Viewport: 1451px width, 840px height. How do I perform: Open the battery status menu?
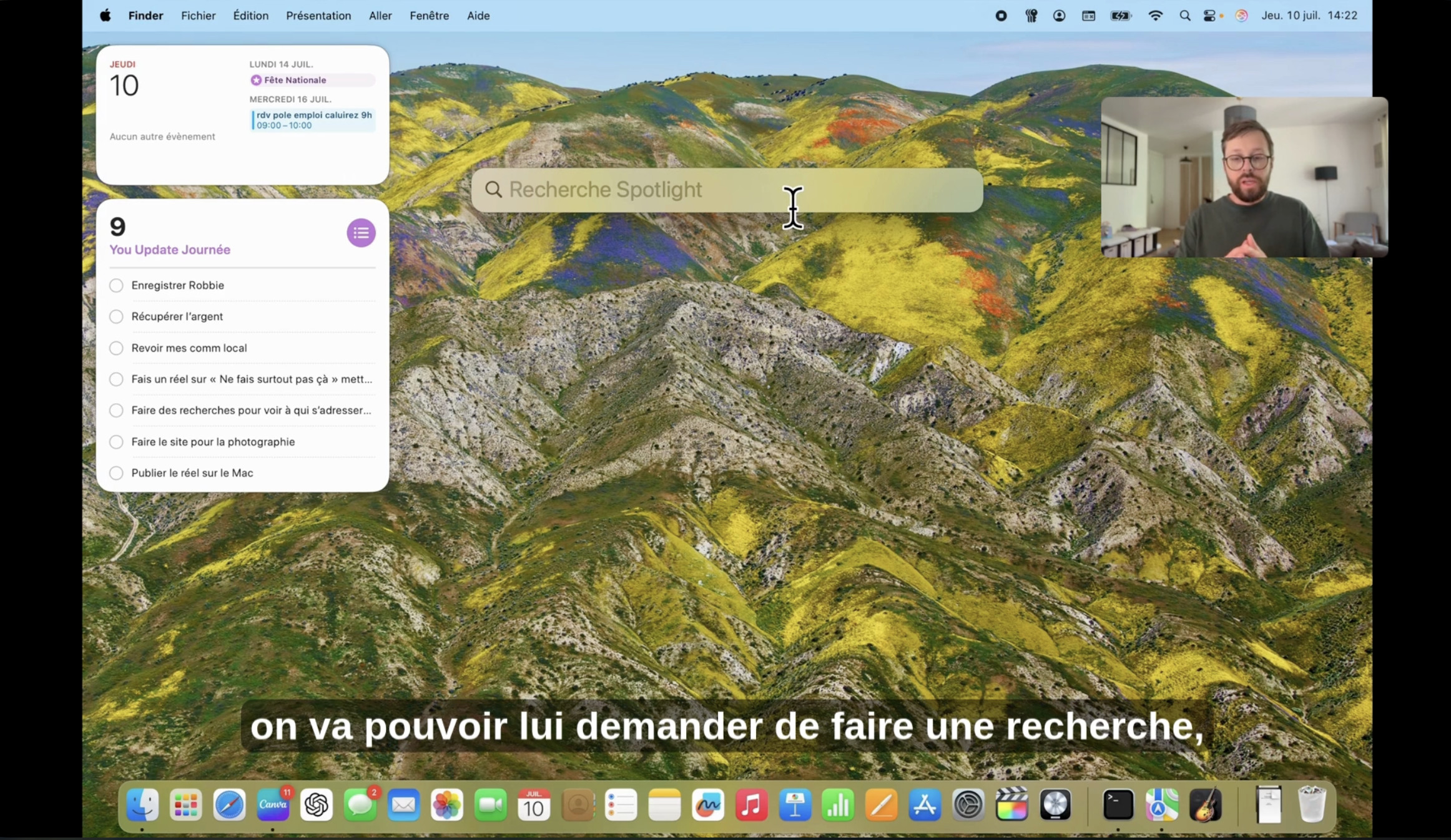coord(1121,16)
